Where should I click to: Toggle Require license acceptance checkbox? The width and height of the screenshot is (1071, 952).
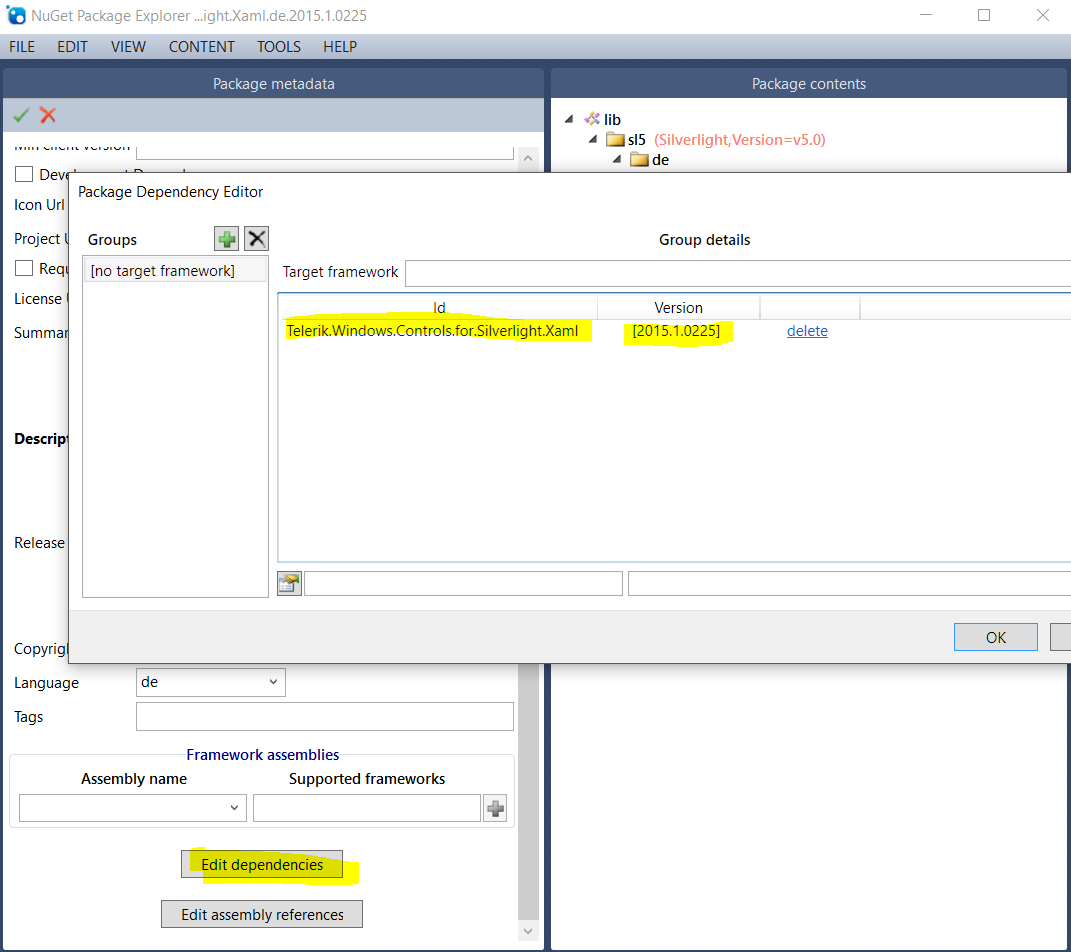point(24,268)
